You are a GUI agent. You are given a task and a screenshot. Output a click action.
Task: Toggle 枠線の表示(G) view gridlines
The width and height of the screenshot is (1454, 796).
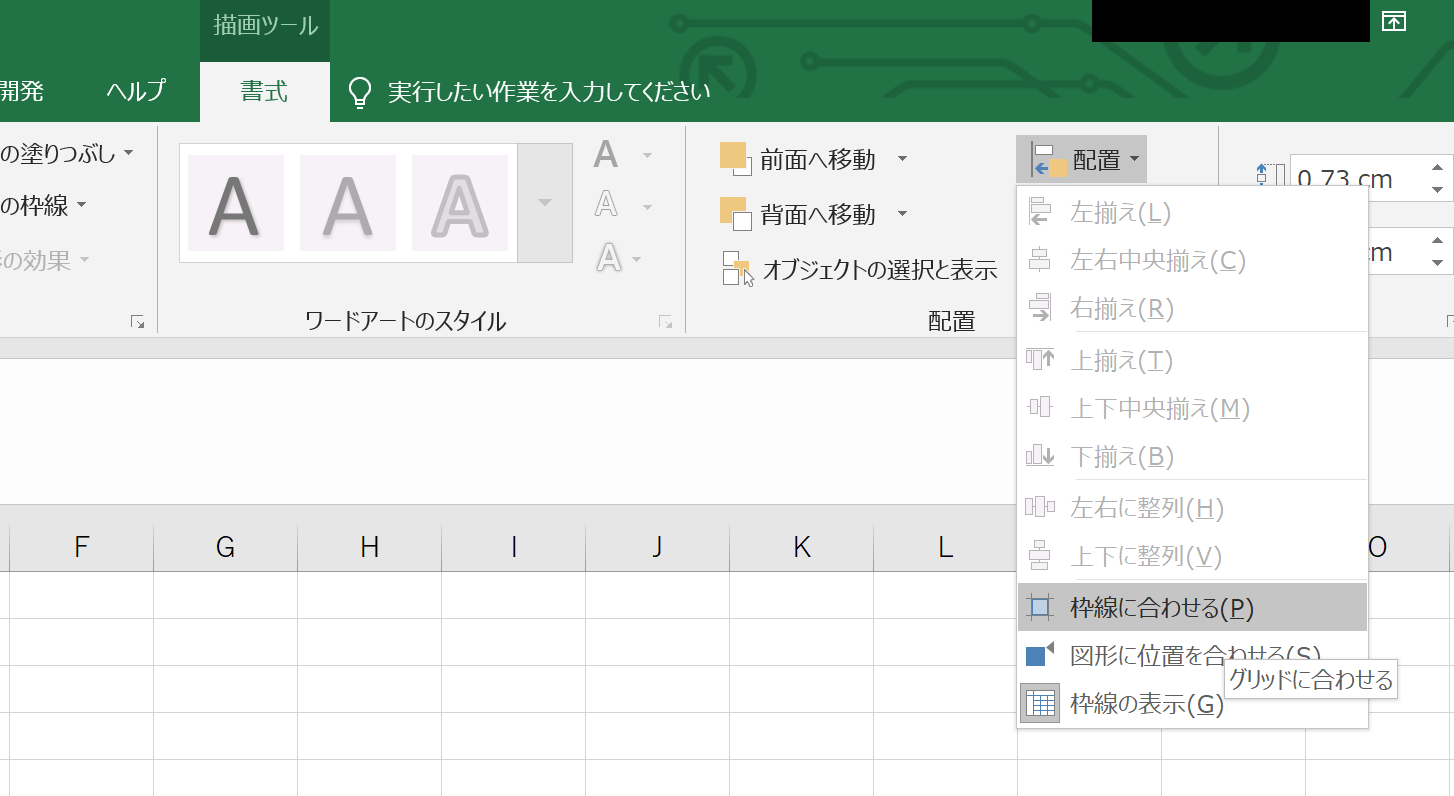(1192, 704)
